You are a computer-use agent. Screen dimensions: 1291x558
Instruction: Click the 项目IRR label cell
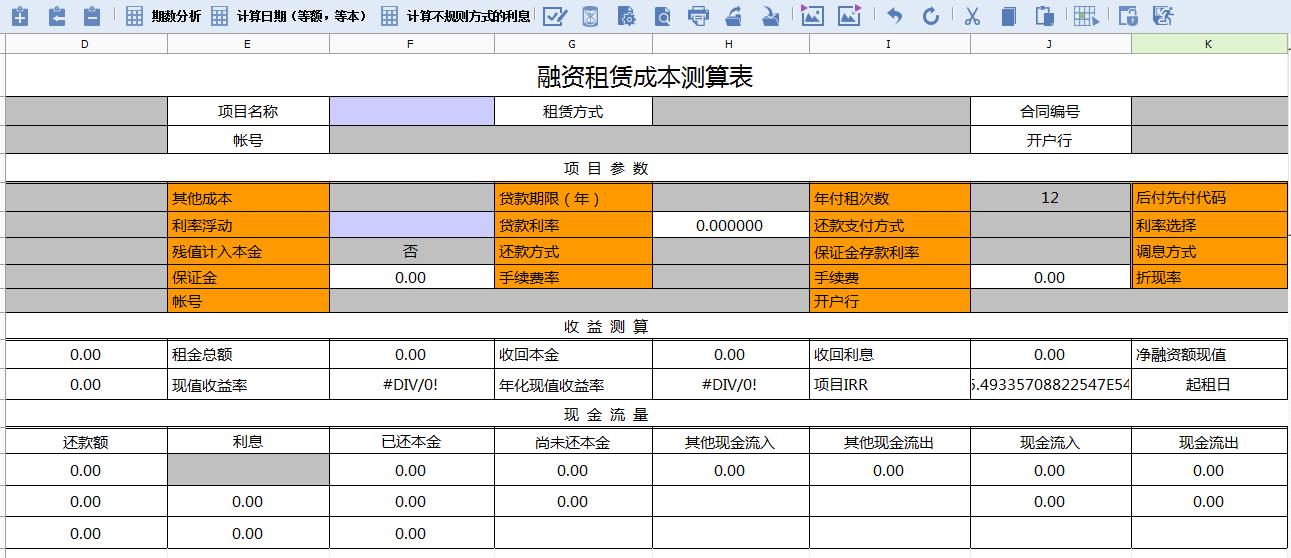click(x=889, y=384)
